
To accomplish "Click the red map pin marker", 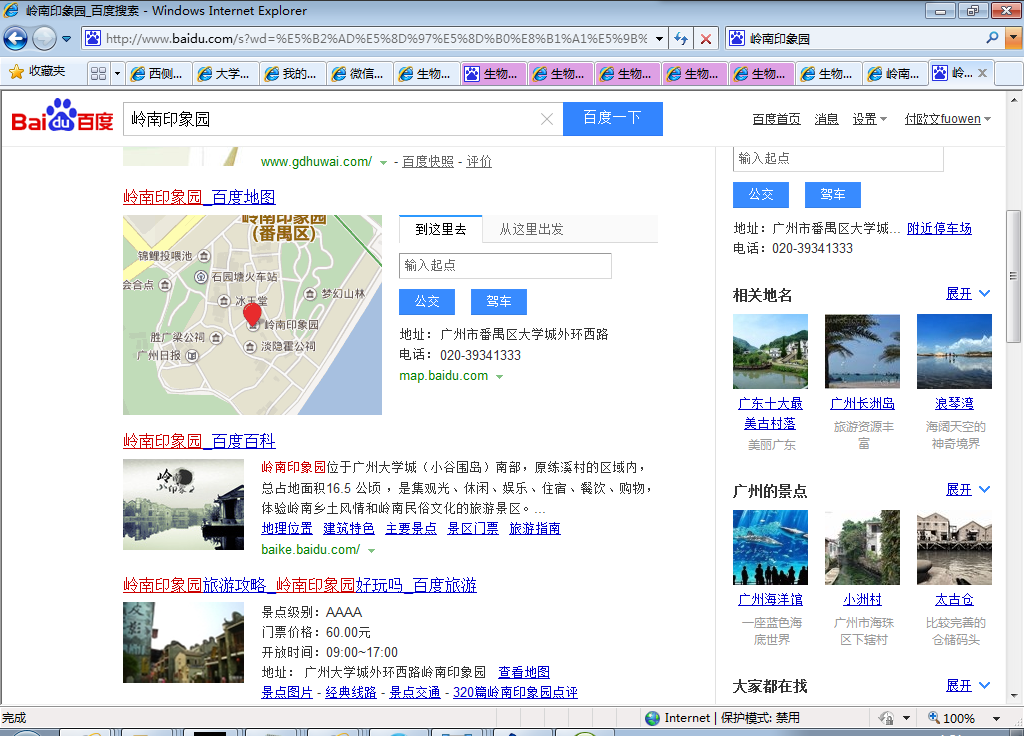I will (x=252, y=316).
